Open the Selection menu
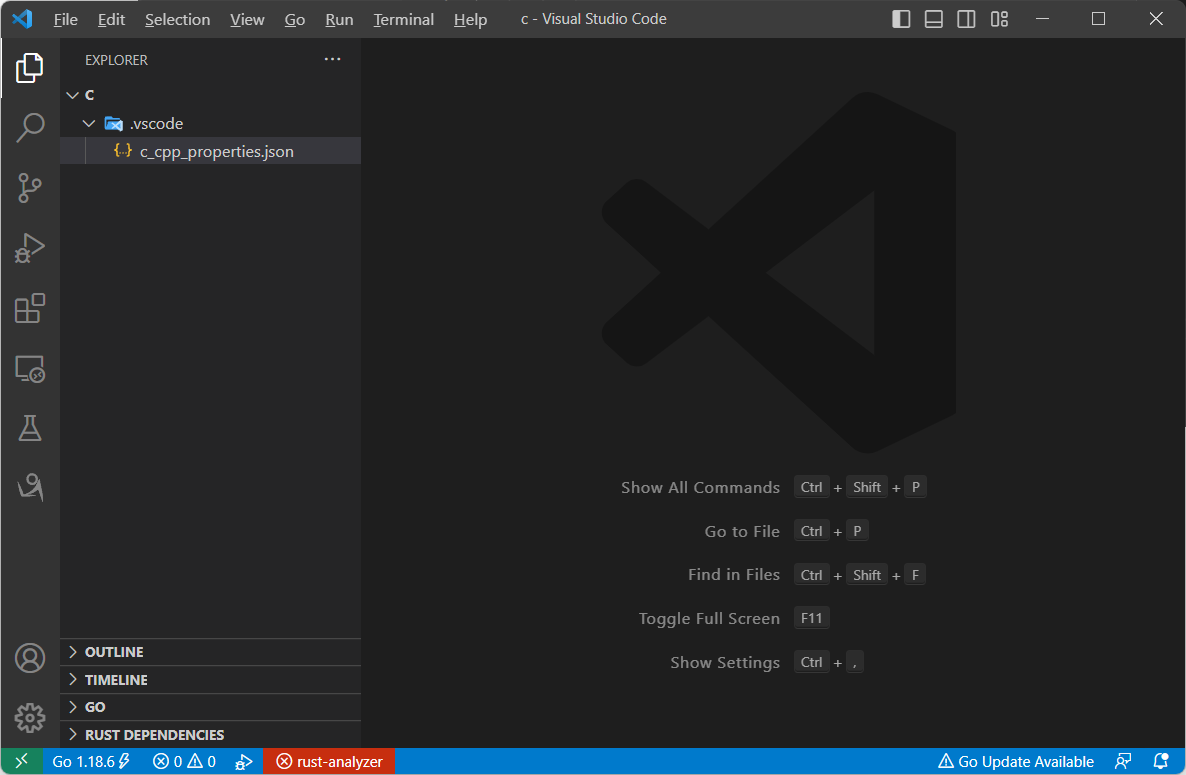The image size is (1186, 775). (178, 20)
